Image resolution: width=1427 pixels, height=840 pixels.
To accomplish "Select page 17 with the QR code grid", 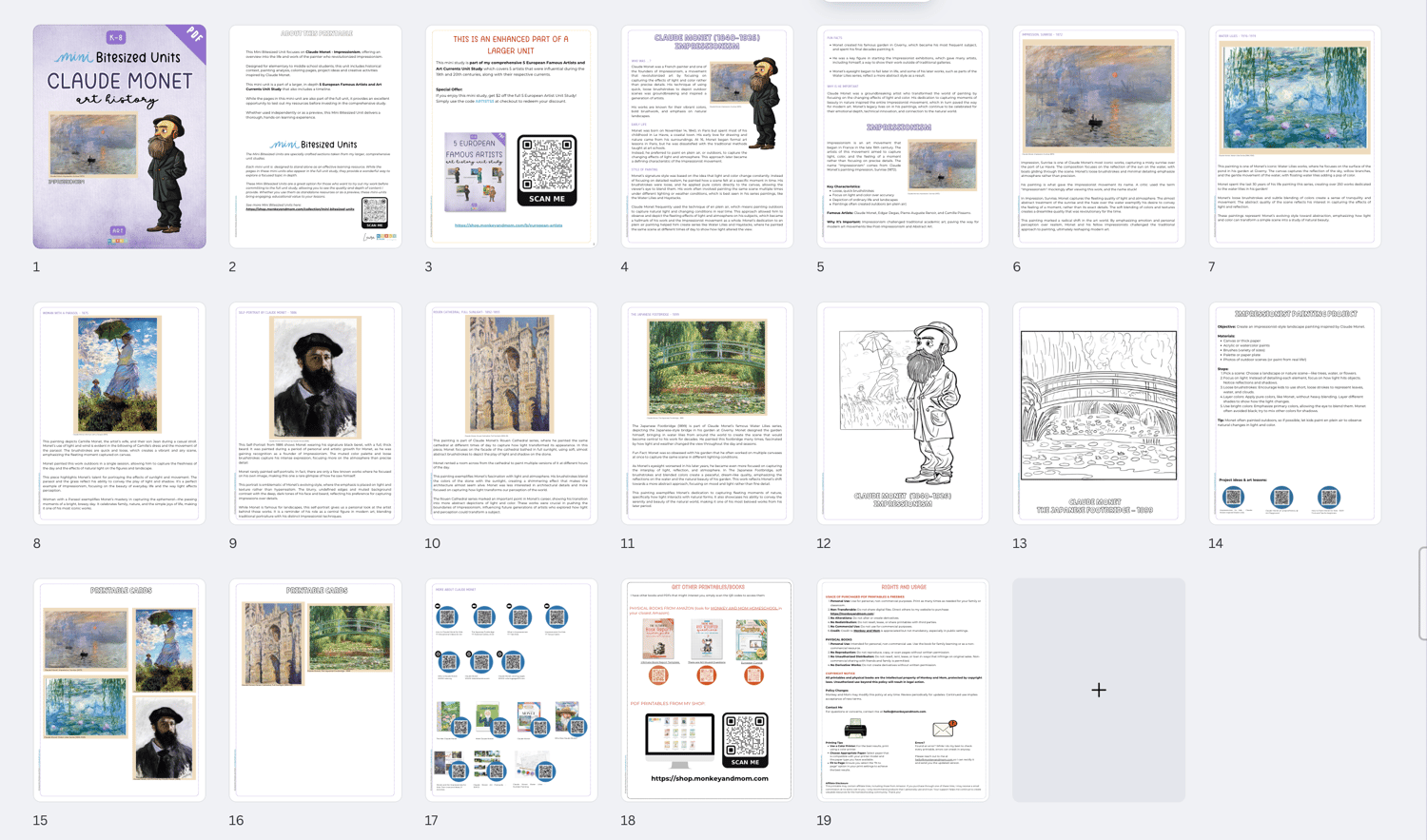I will pyautogui.click(x=512, y=690).
